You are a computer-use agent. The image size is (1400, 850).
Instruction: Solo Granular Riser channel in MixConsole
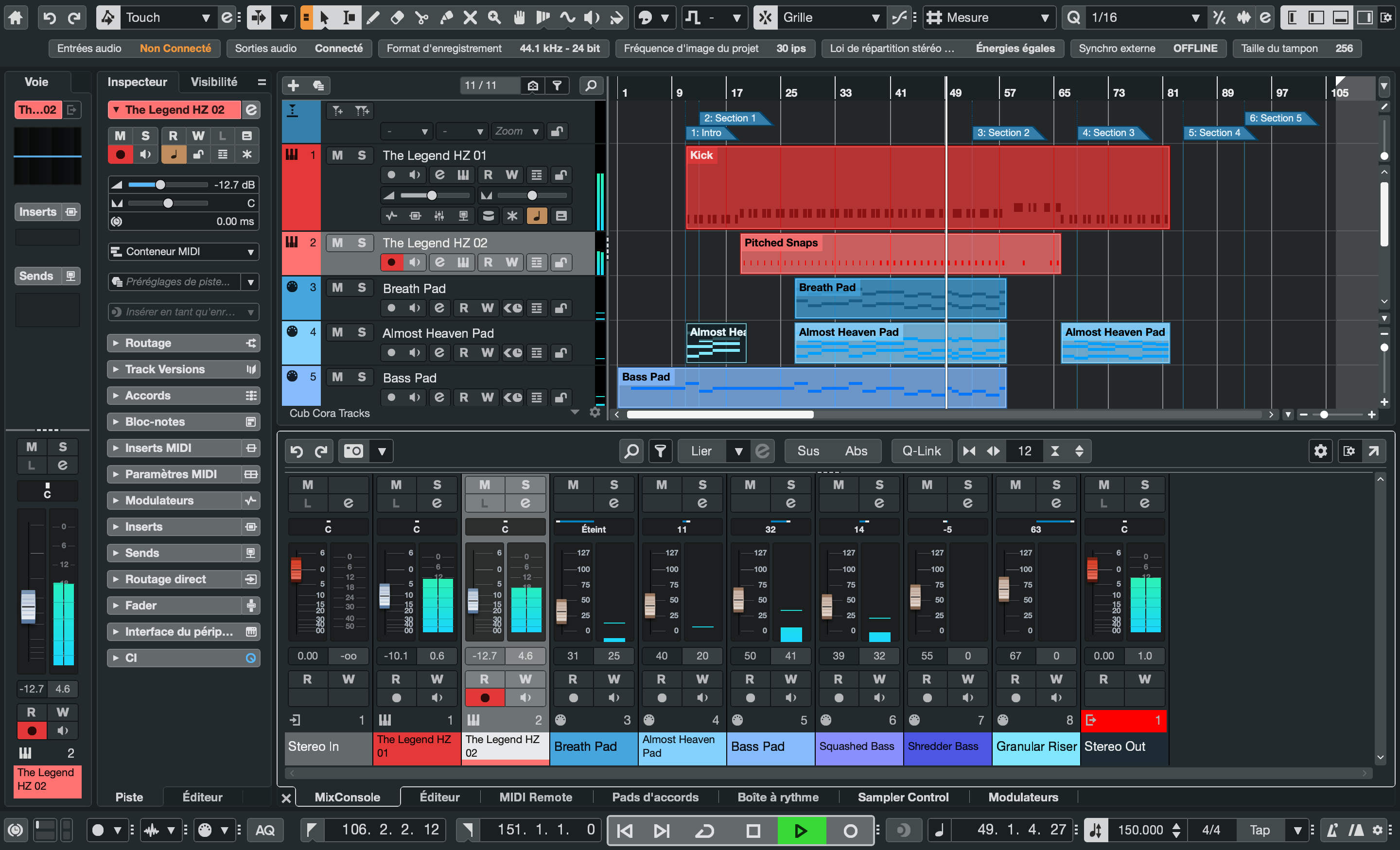coord(1056,485)
